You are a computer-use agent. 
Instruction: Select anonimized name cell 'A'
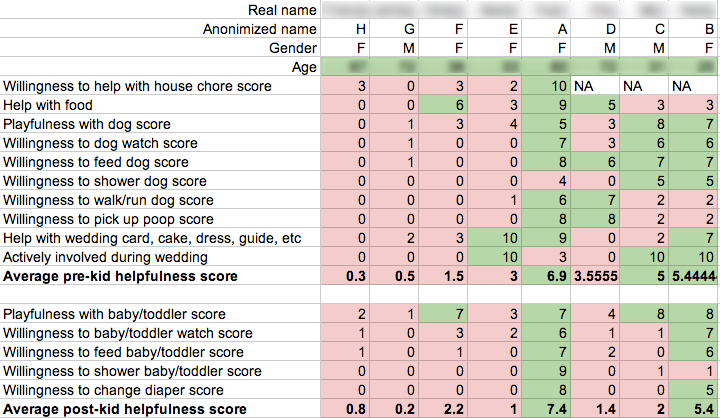pyautogui.click(x=546, y=29)
